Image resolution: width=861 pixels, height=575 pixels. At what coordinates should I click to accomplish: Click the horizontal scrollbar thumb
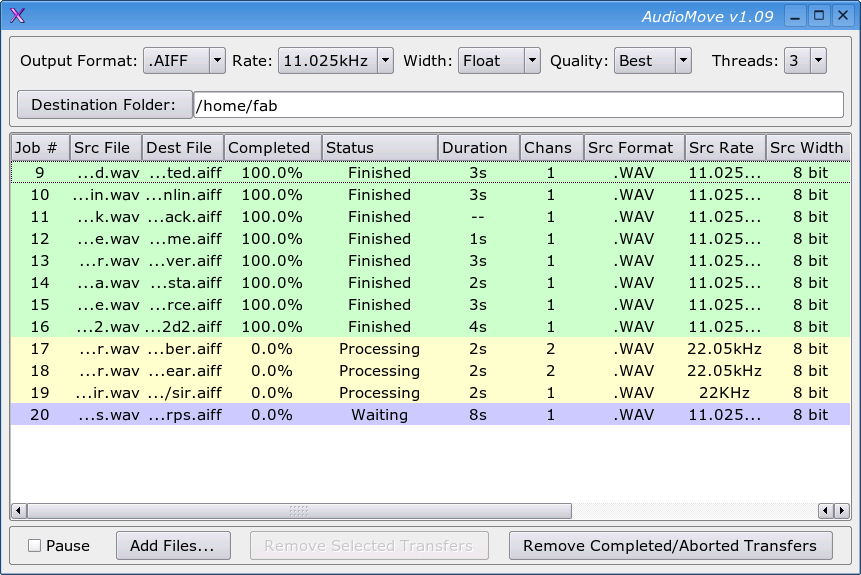(299, 511)
